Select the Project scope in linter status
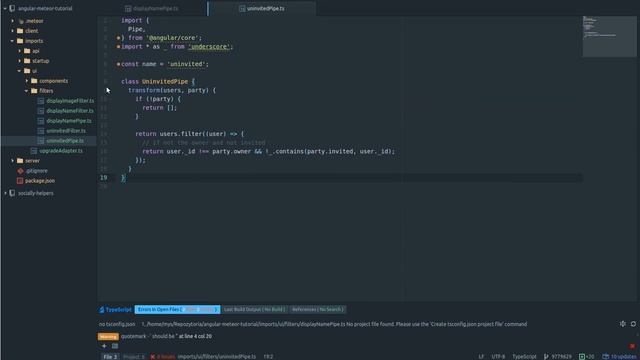Image resolution: width=640 pixels, height=360 pixels. point(134,356)
